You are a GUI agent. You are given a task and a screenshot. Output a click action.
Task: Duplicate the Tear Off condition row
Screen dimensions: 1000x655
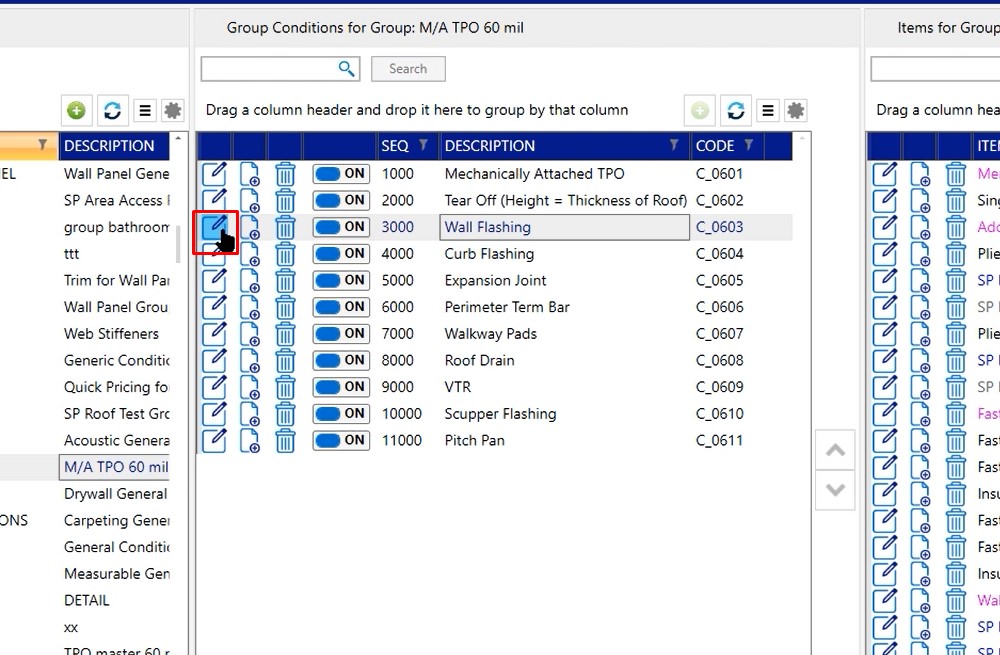pyautogui.click(x=249, y=201)
